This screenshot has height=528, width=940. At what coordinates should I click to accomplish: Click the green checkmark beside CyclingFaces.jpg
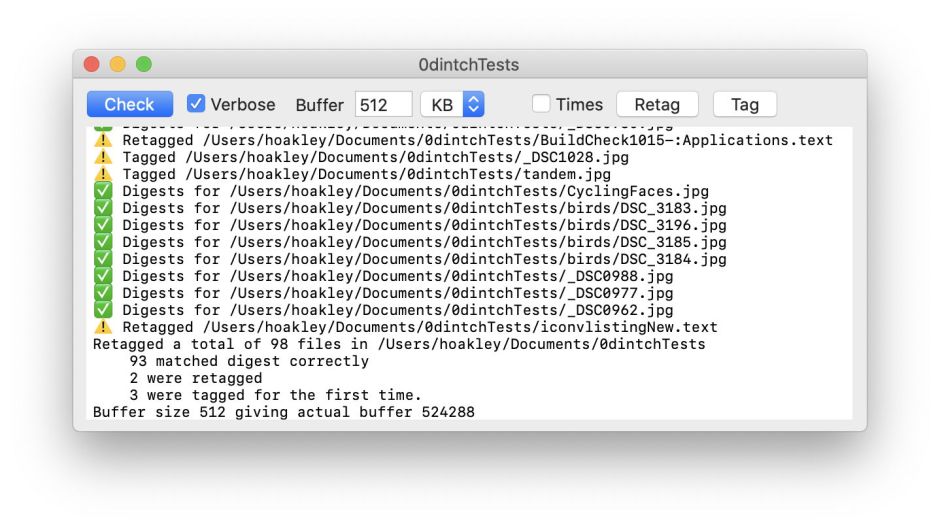click(x=103, y=191)
